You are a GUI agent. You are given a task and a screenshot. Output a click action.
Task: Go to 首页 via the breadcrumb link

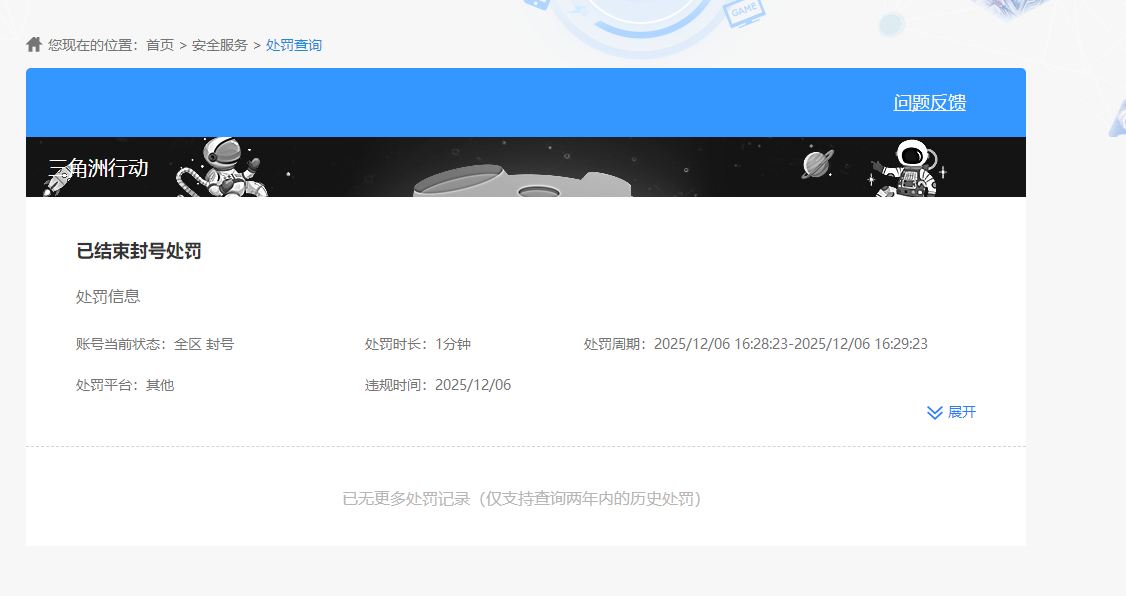pyautogui.click(x=159, y=45)
